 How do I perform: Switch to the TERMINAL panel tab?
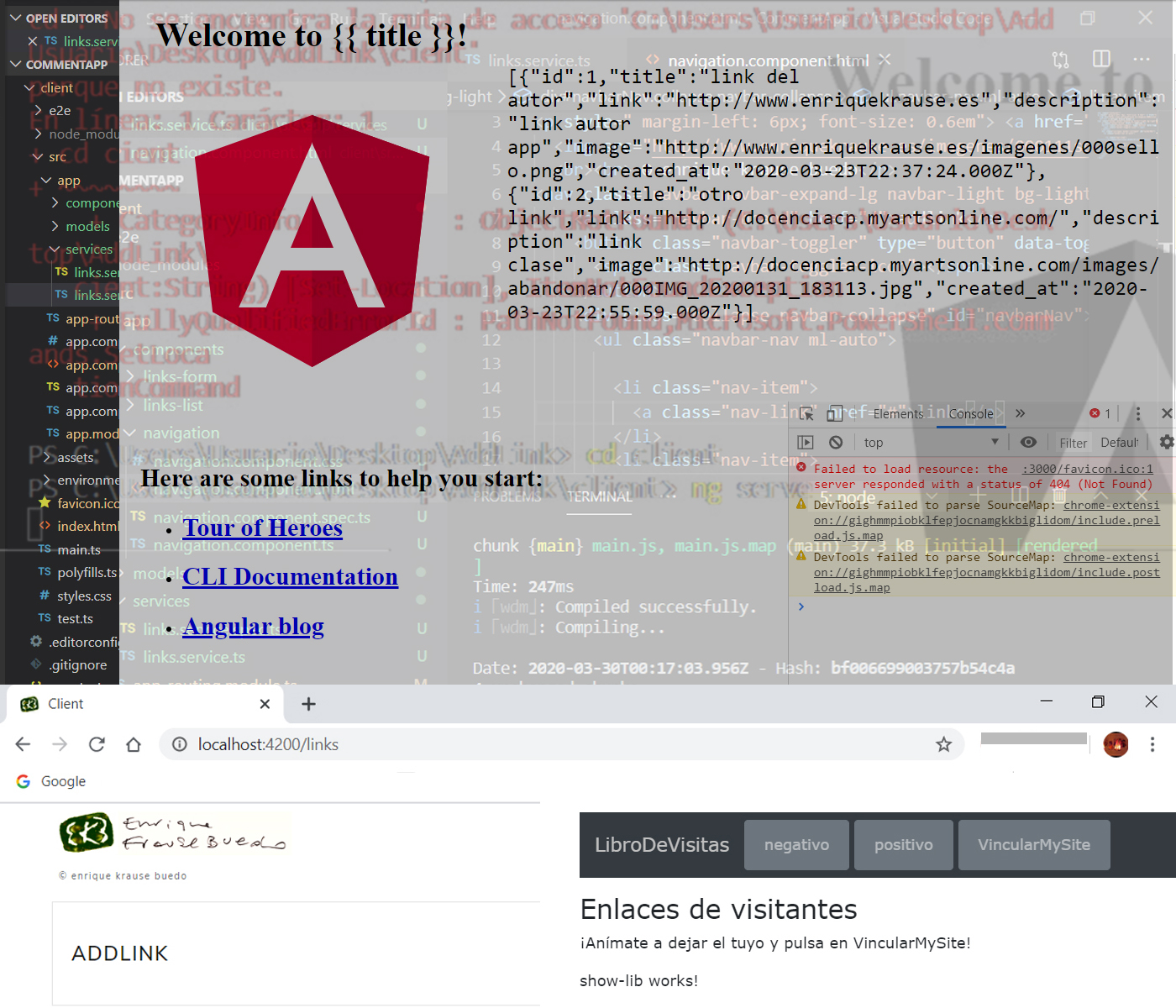pyautogui.click(x=600, y=496)
